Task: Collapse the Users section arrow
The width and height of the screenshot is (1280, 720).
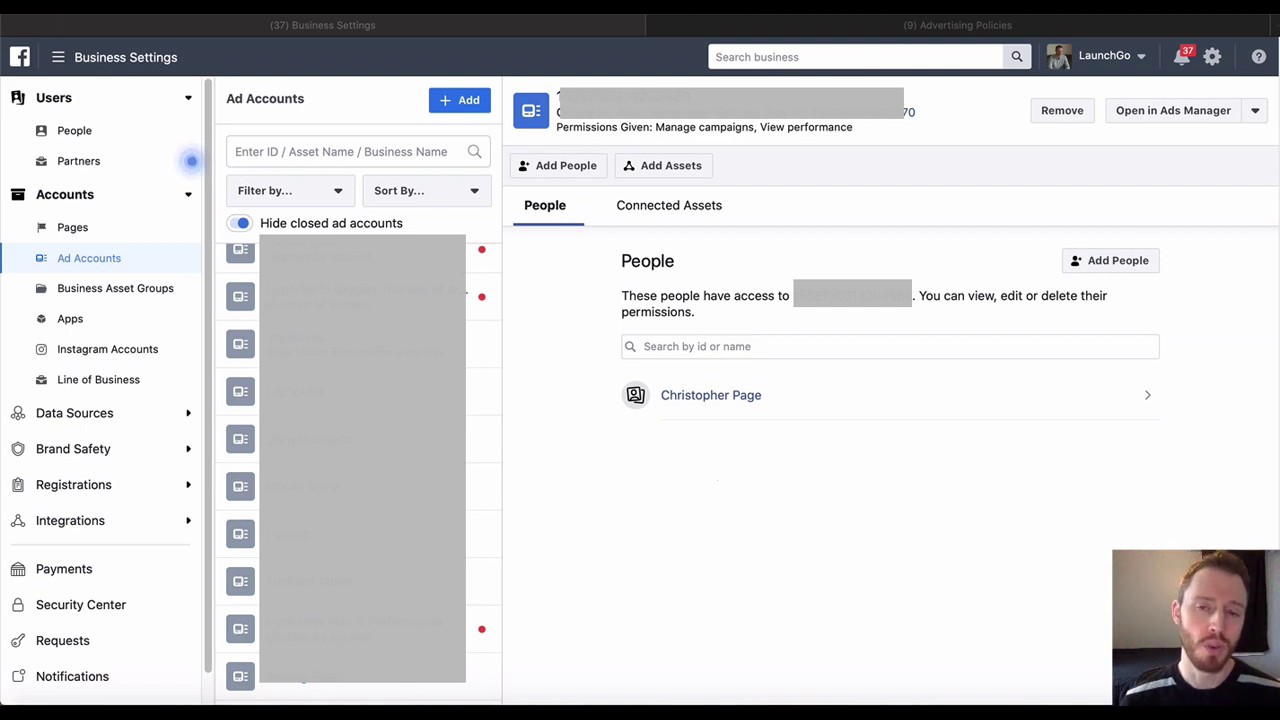Action: coord(188,98)
